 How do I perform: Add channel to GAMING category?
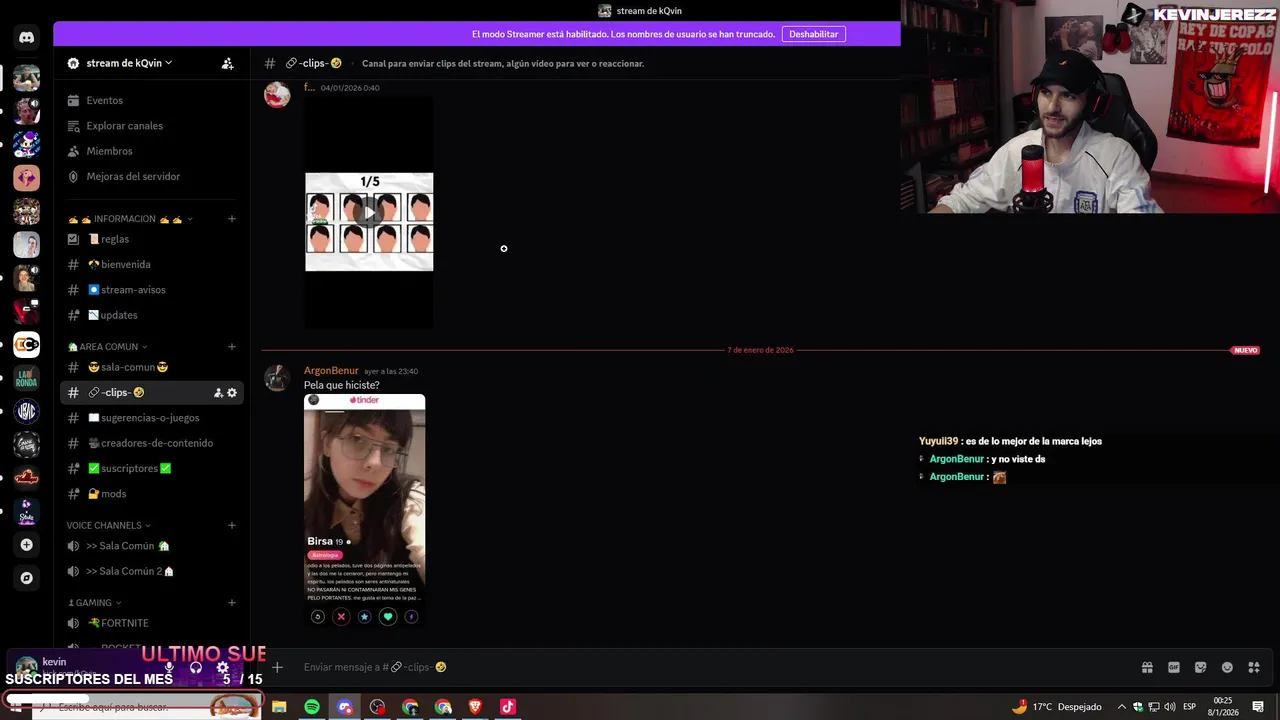(232, 603)
